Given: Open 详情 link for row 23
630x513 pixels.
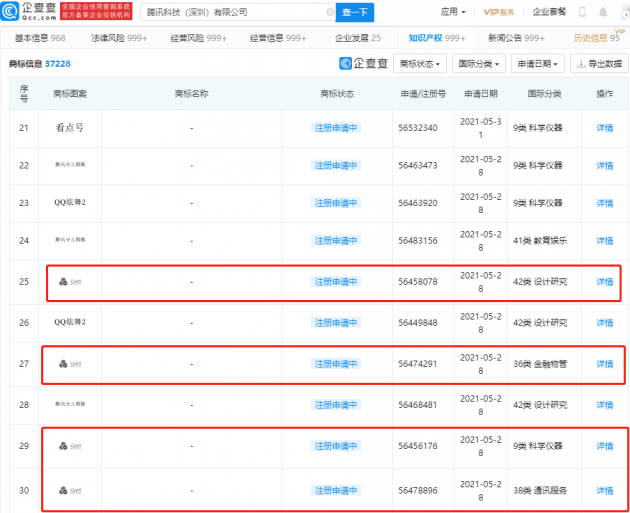Looking at the screenshot, I should pos(605,203).
